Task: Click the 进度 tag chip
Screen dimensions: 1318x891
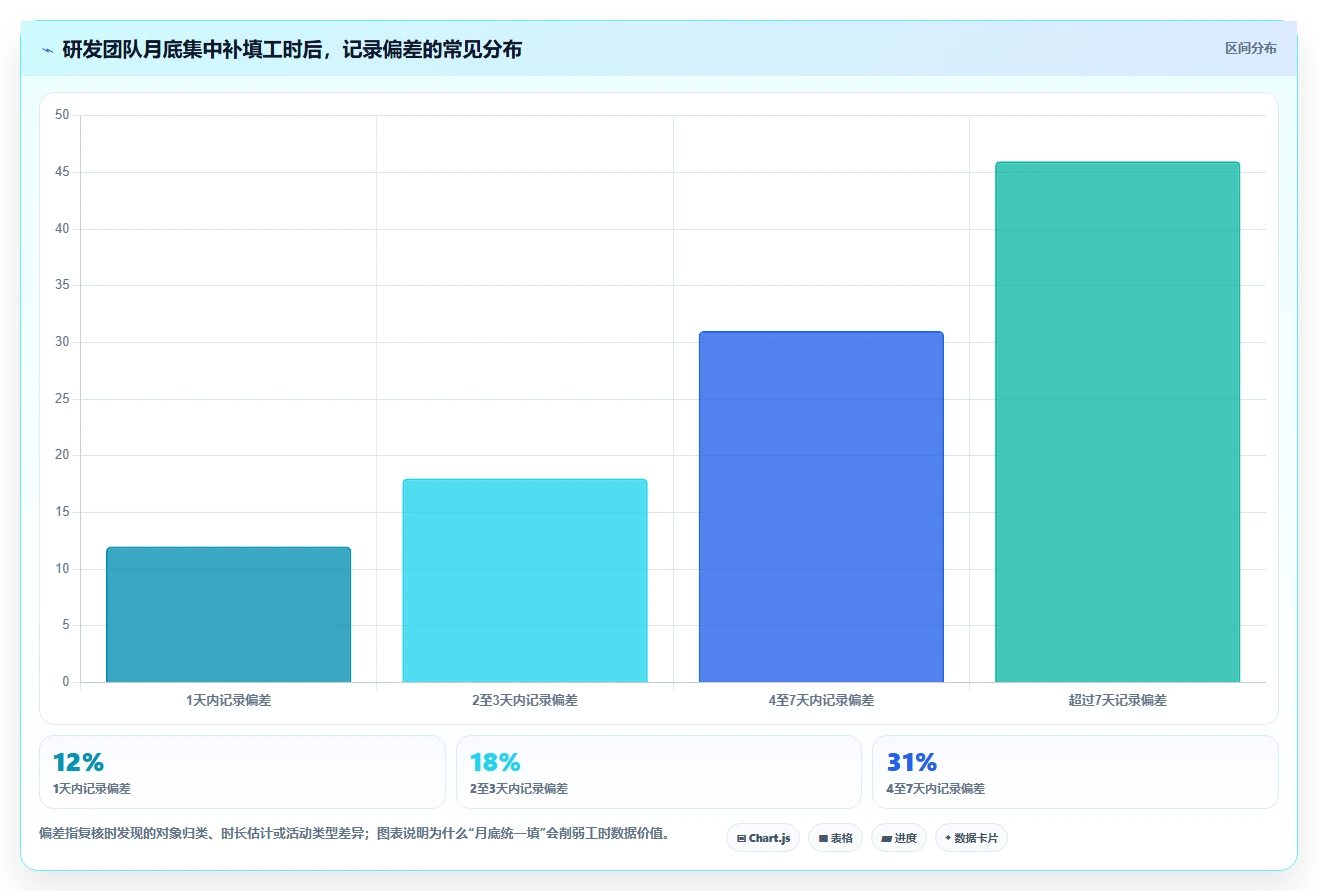Action: [899, 838]
